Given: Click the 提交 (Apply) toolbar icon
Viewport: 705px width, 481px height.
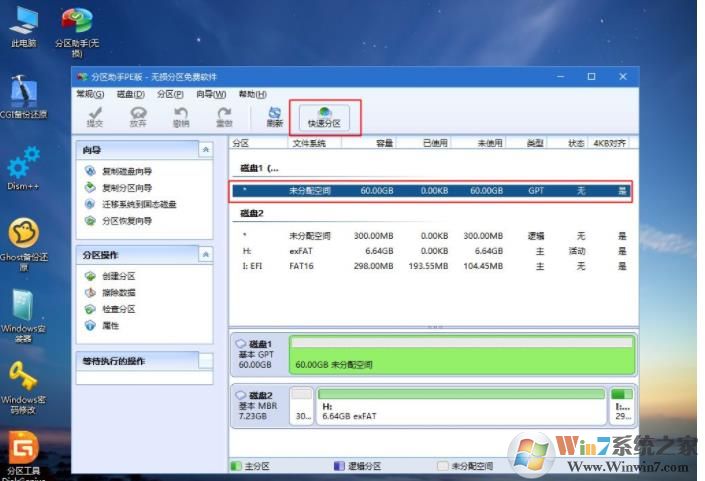Looking at the screenshot, I should point(95,117).
